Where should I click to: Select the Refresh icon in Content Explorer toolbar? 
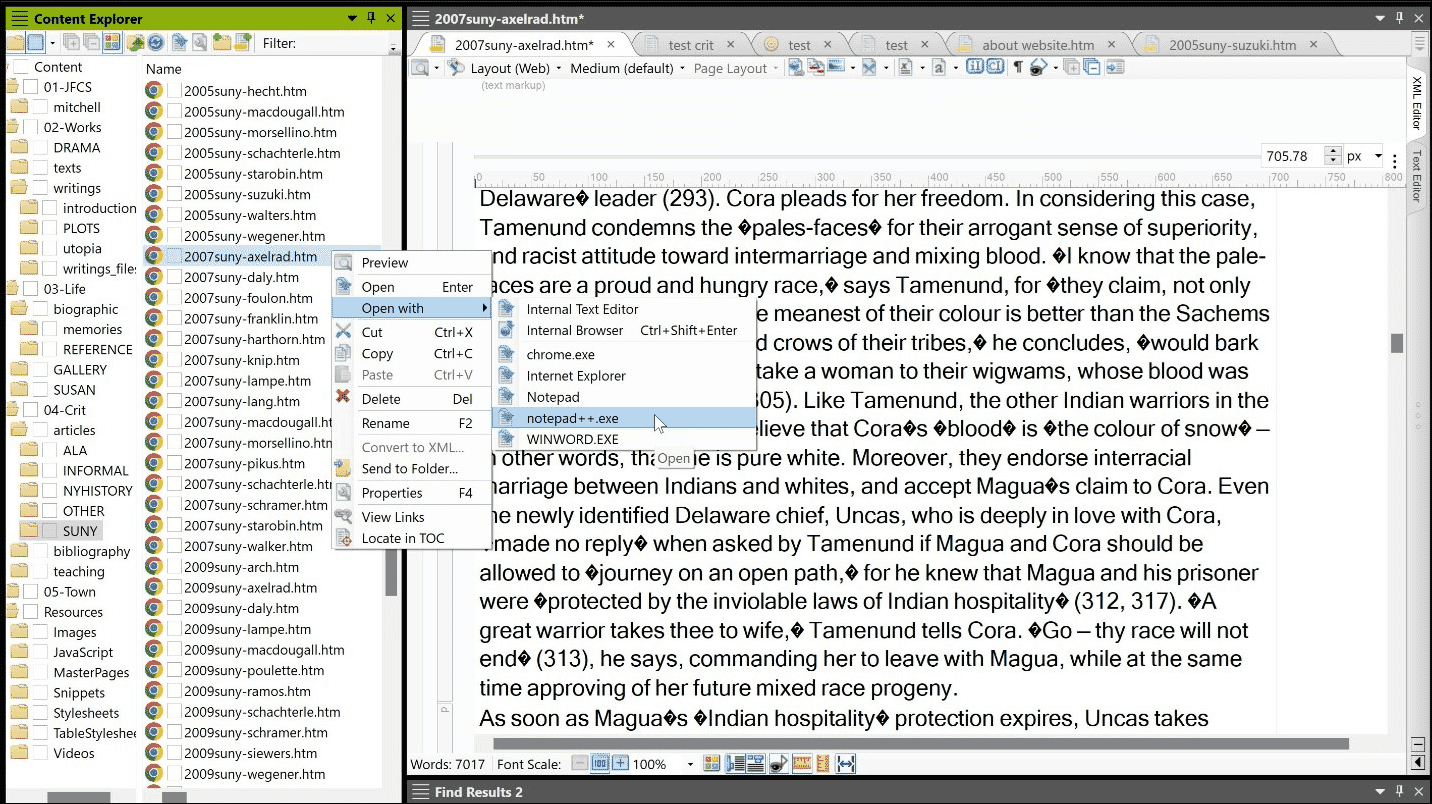(155, 42)
